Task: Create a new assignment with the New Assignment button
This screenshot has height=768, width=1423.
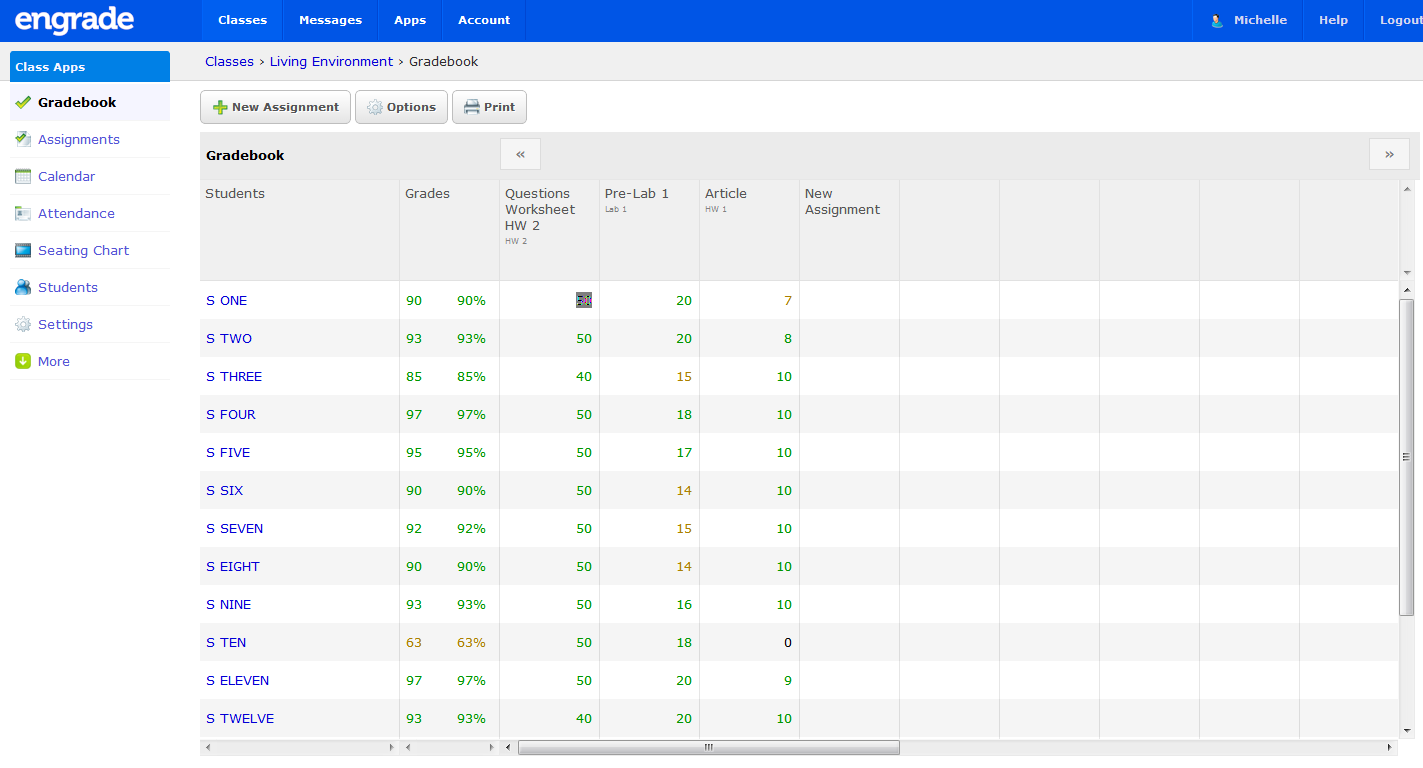Action: tap(275, 107)
